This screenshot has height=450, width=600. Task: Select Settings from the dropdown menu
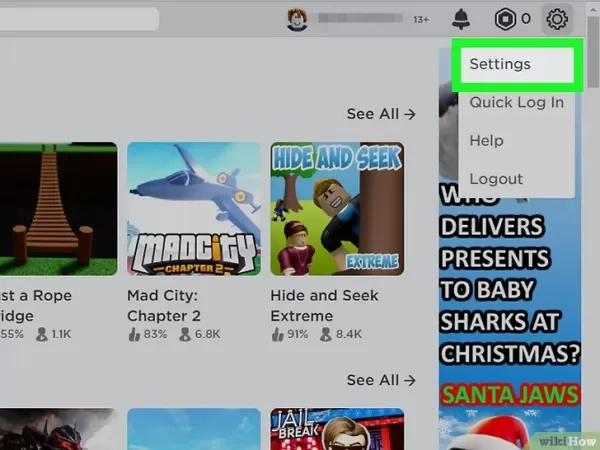point(517,64)
